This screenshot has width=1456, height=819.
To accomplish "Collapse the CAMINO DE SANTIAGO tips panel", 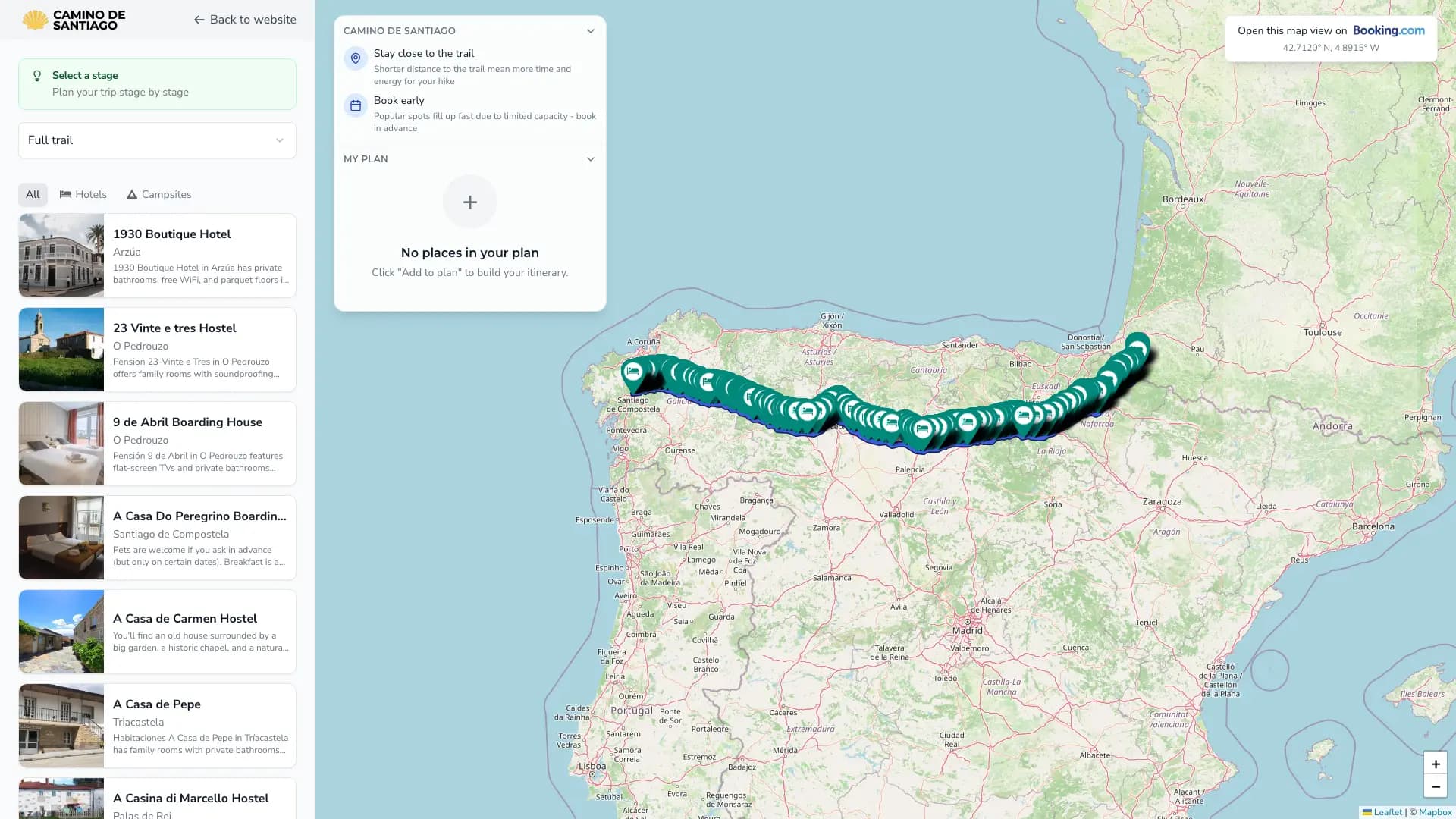I will coord(591,31).
